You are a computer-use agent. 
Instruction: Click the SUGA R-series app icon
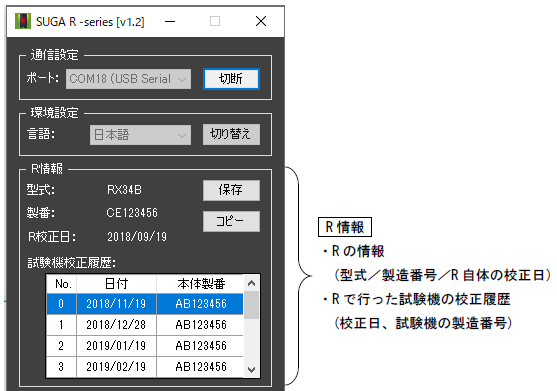(x=23, y=21)
